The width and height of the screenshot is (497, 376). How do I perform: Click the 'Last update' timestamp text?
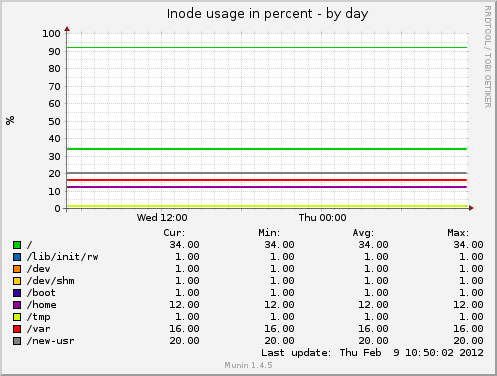click(372, 353)
